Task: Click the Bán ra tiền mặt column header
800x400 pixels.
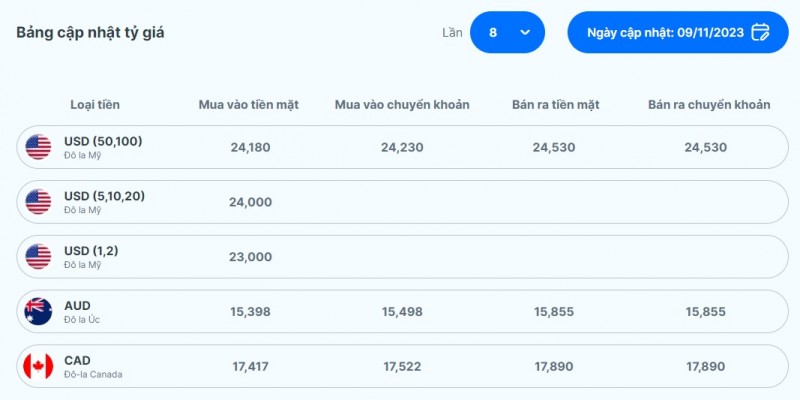Action: click(553, 105)
